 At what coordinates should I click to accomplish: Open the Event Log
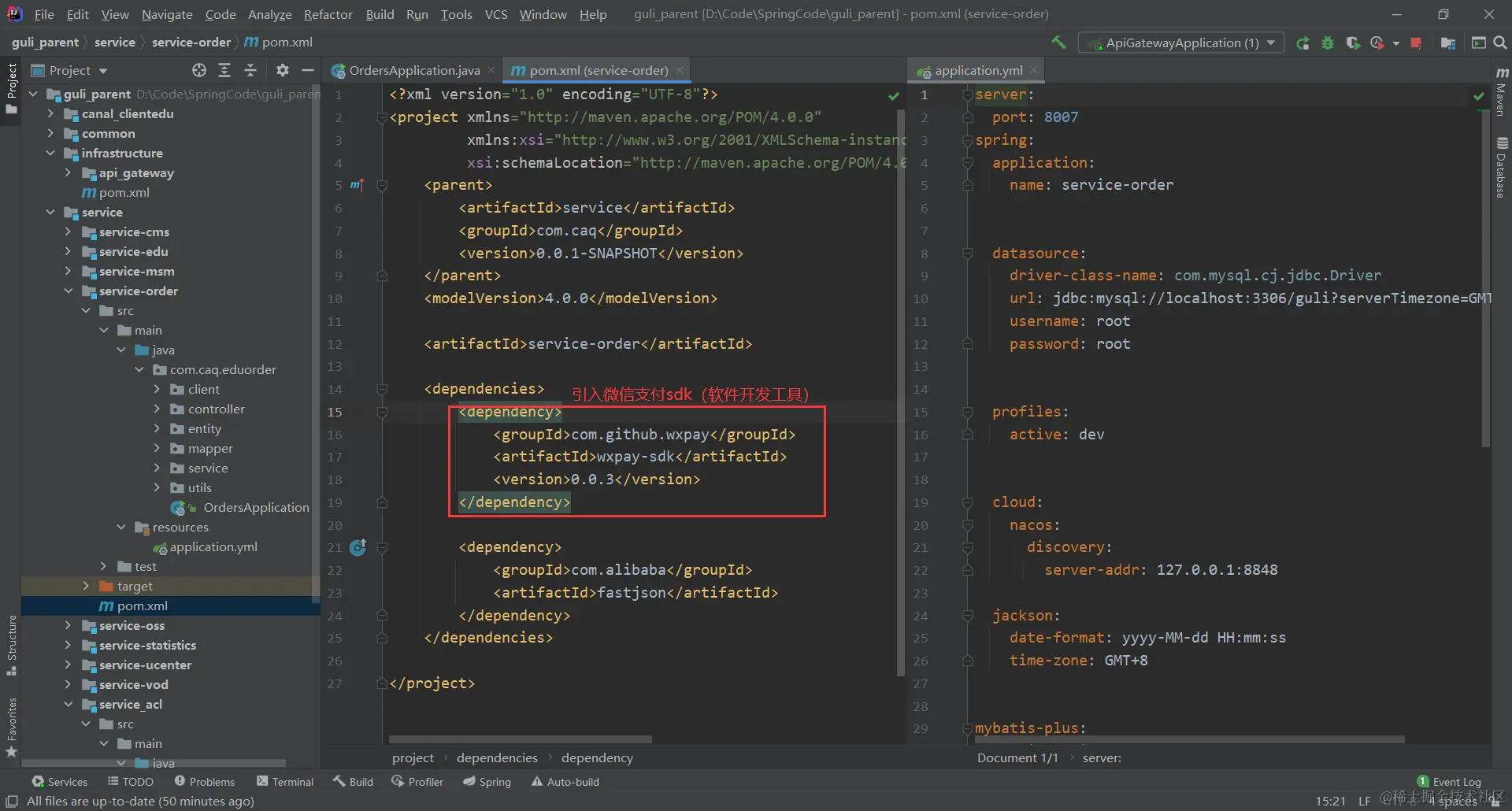[x=1449, y=782]
